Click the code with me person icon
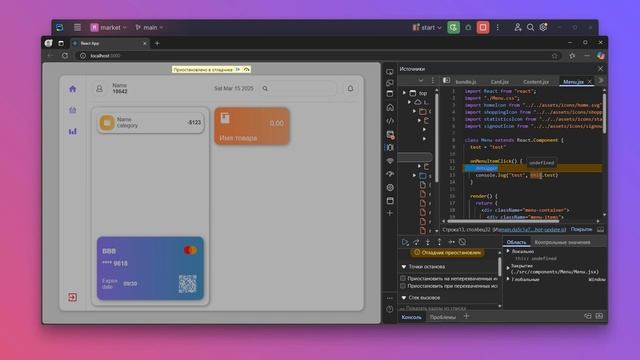Screen dimensions: 640x360 coord(518,27)
